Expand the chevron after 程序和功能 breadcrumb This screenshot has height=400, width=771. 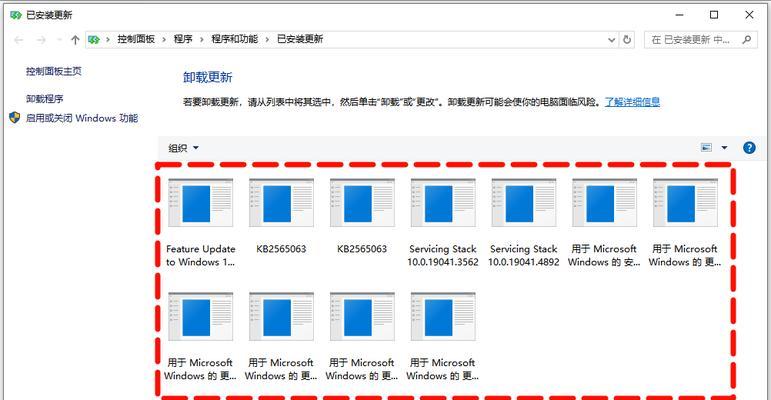pyautogui.click(x=267, y=39)
